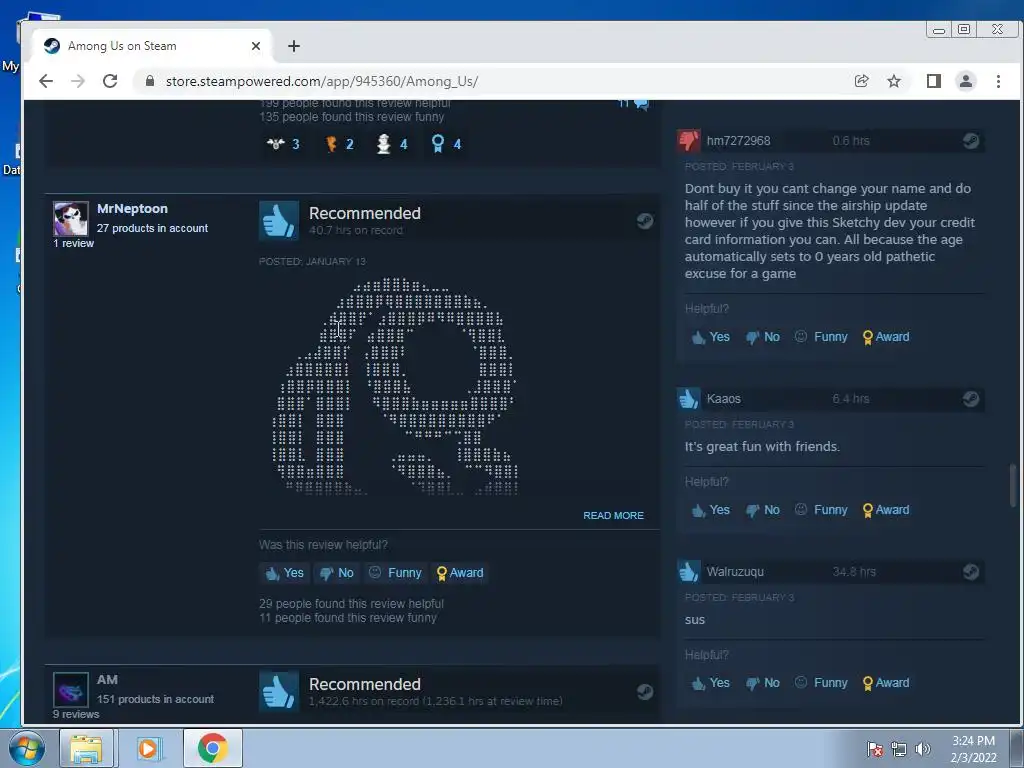This screenshot has height=768, width=1024.
Task: Click Steam logo on AM's review
Action: point(645,692)
